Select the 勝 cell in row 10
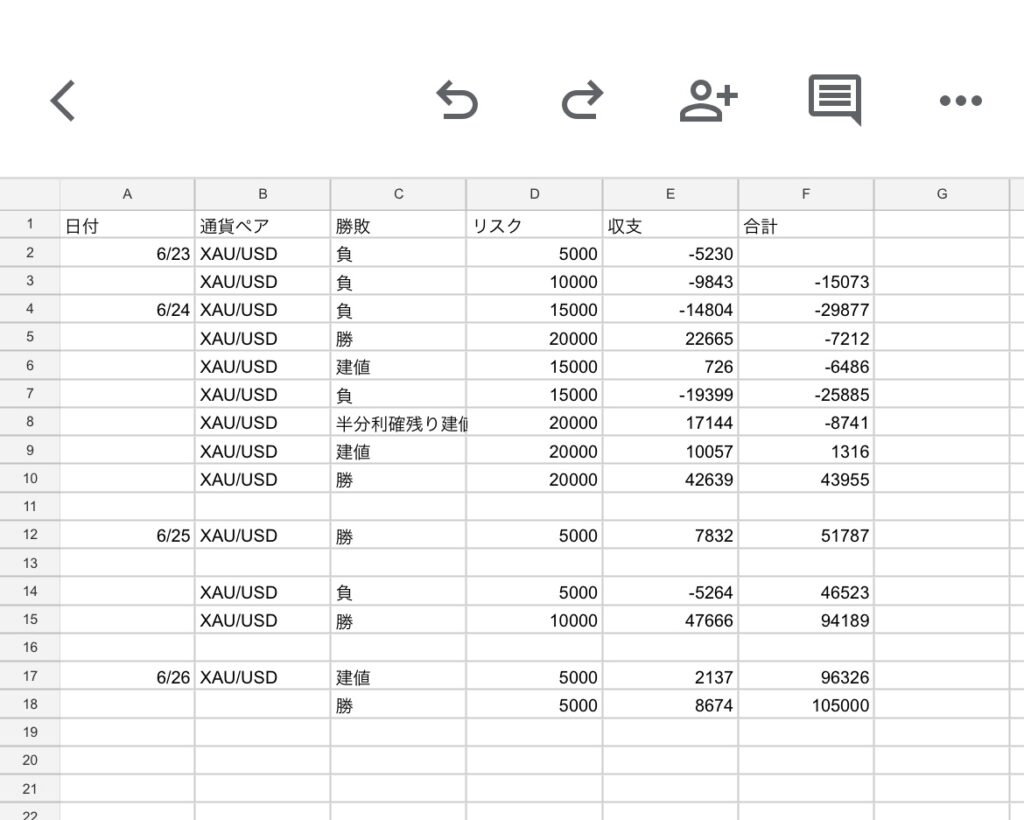1024x820 pixels. (398, 479)
